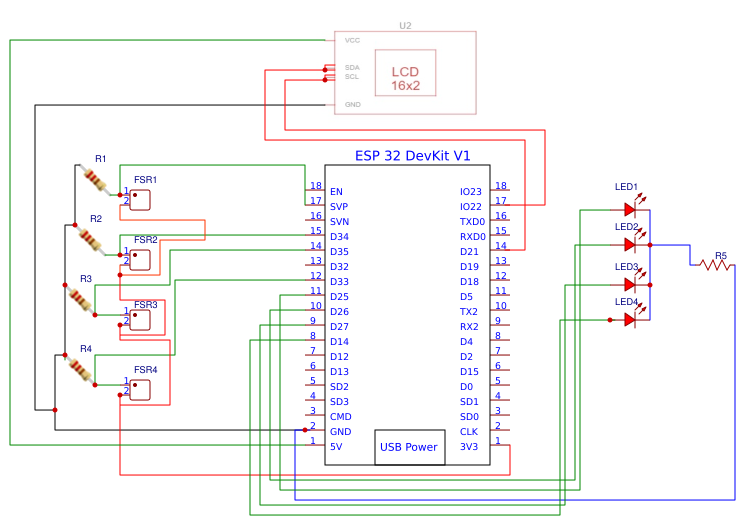The image size is (747, 525).
Task: Click the D0 pin label
Action: coord(466,387)
